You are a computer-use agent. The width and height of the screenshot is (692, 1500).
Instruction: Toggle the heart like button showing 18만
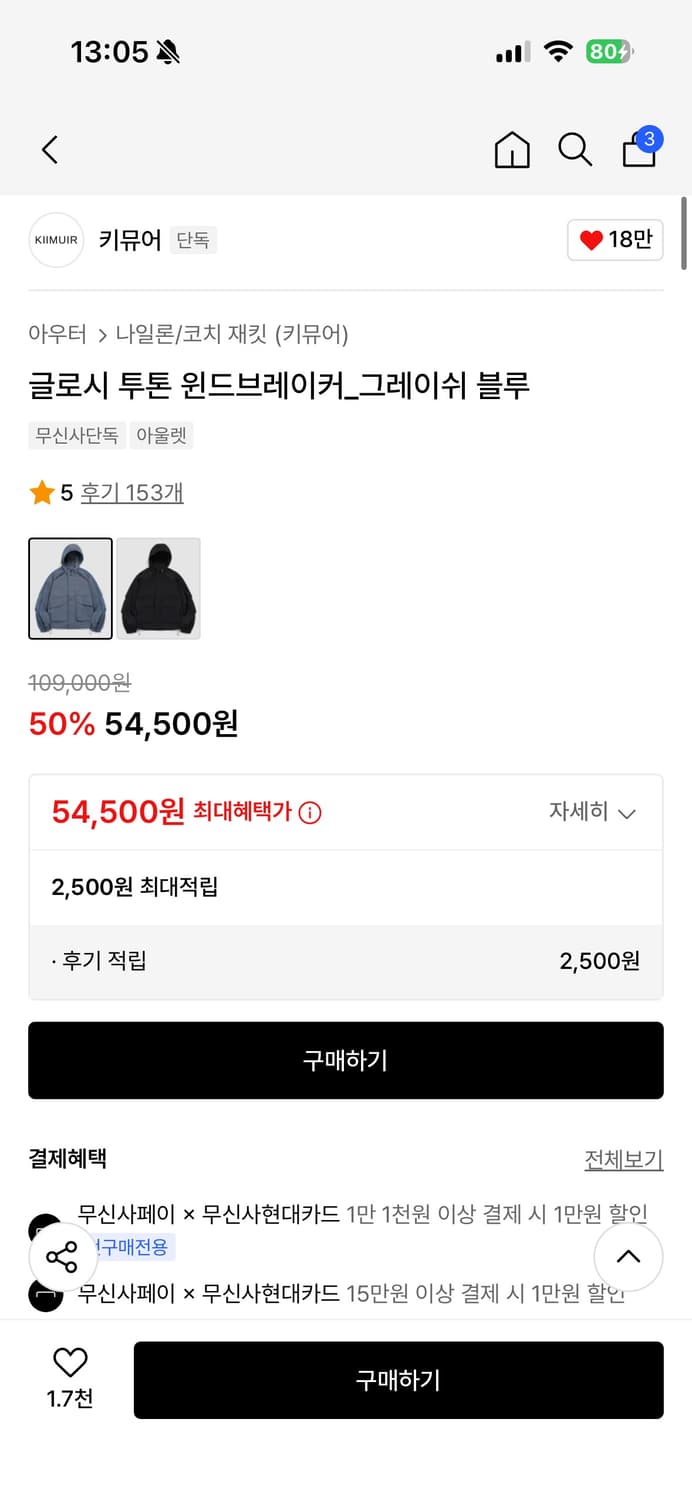click(614, 240)
